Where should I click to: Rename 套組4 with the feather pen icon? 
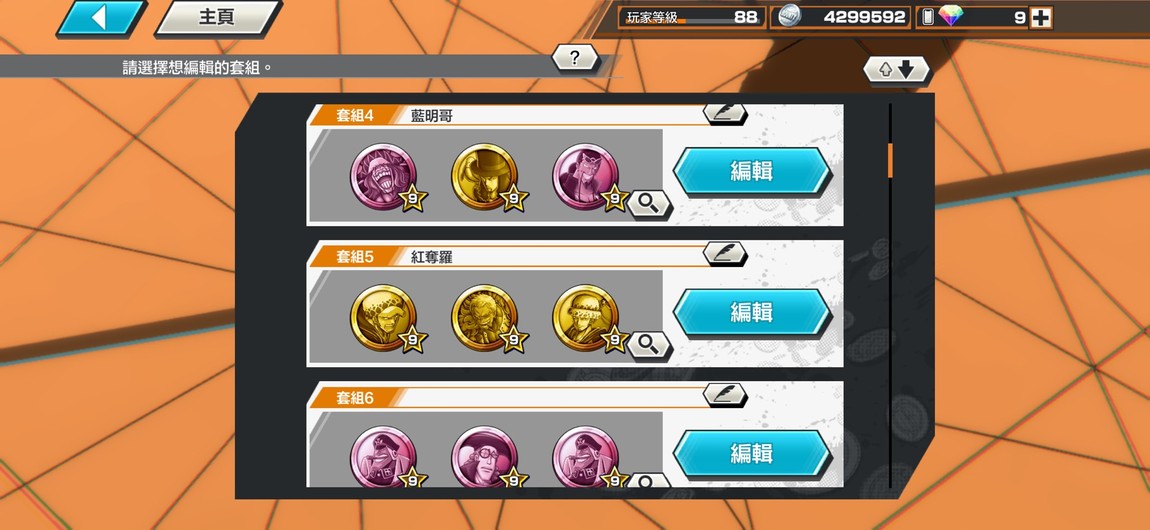725,113
